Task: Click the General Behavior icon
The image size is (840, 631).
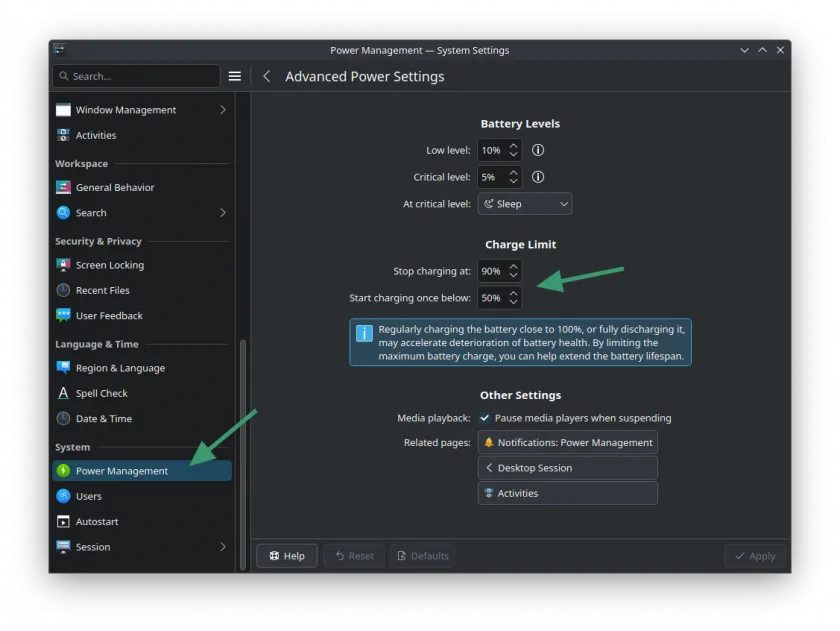Action: pyautogui.click(x=63, y=187)
